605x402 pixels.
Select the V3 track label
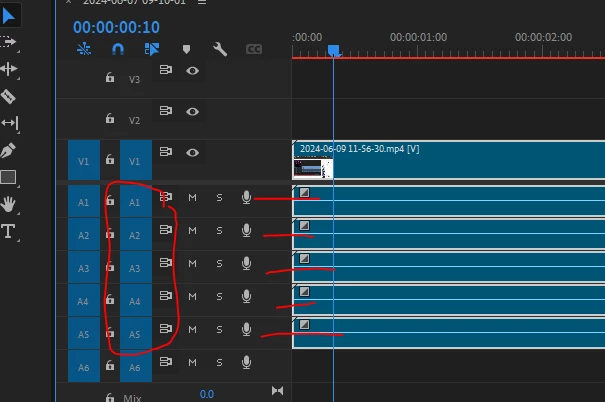[134, 79]
